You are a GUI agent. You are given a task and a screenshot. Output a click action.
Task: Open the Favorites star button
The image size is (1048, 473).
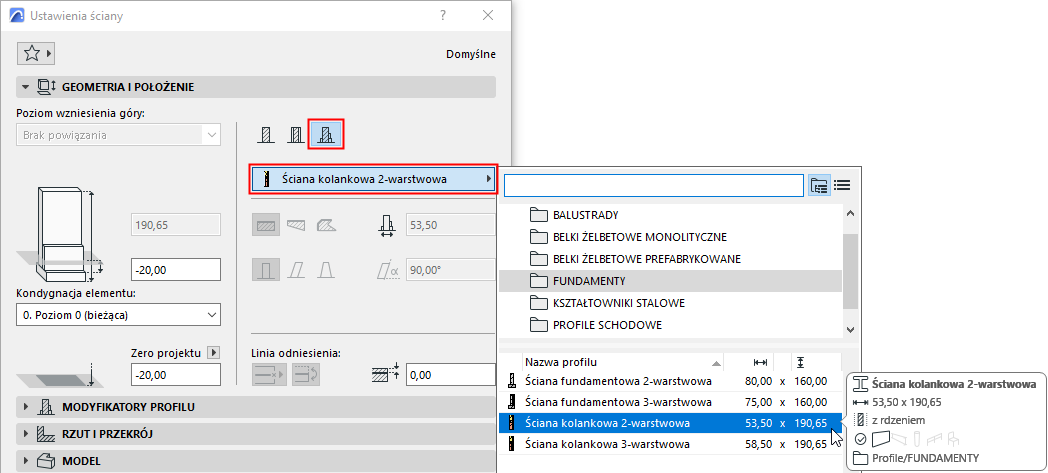pyautogui.click(x=37, y=53)
